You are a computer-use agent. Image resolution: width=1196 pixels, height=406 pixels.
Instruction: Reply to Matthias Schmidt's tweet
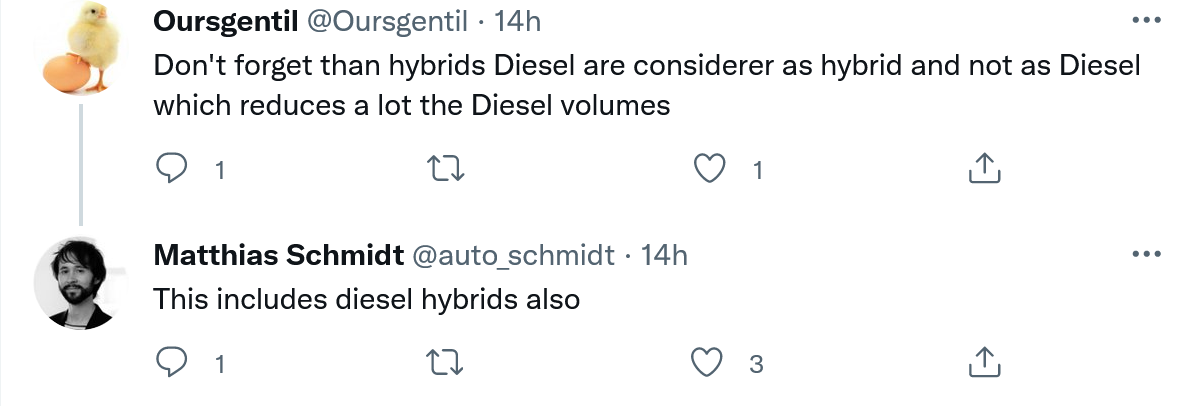coord(173,361)
